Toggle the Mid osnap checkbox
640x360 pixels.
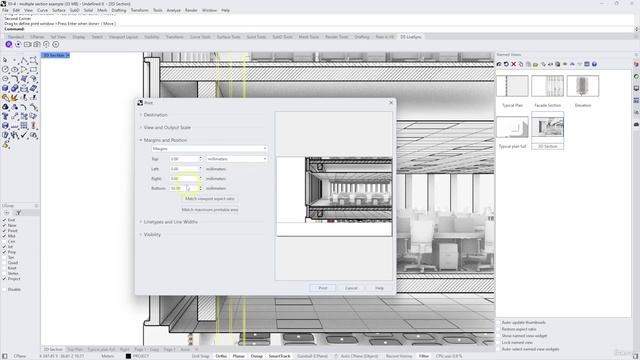[x=4, y=236]
